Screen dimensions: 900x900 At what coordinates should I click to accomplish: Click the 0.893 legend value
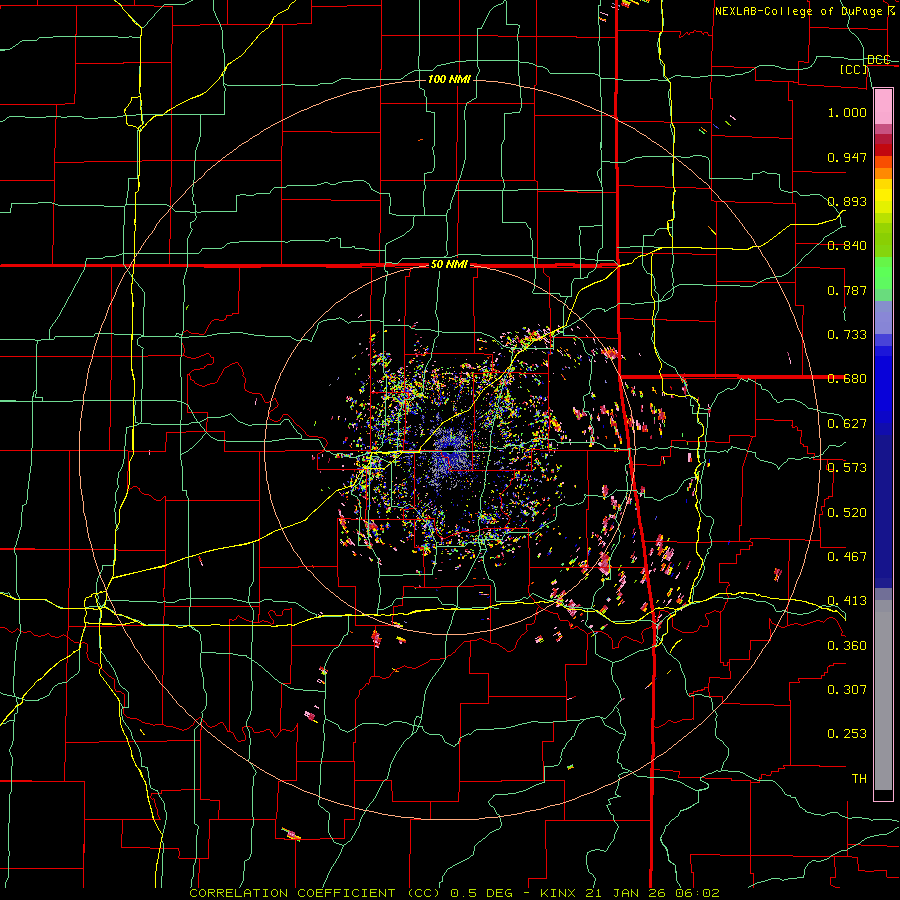(847, 201)
